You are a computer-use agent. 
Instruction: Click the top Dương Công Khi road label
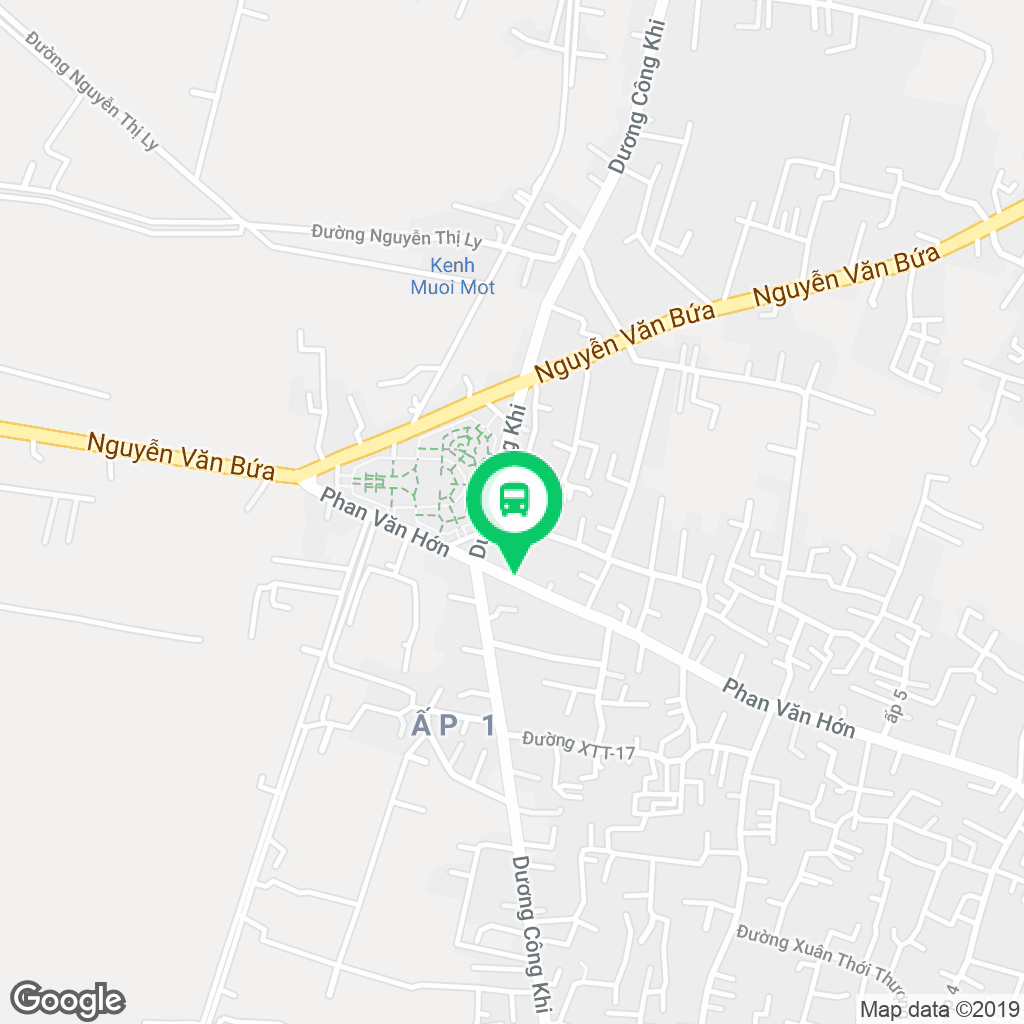click(x=637, y=97)
